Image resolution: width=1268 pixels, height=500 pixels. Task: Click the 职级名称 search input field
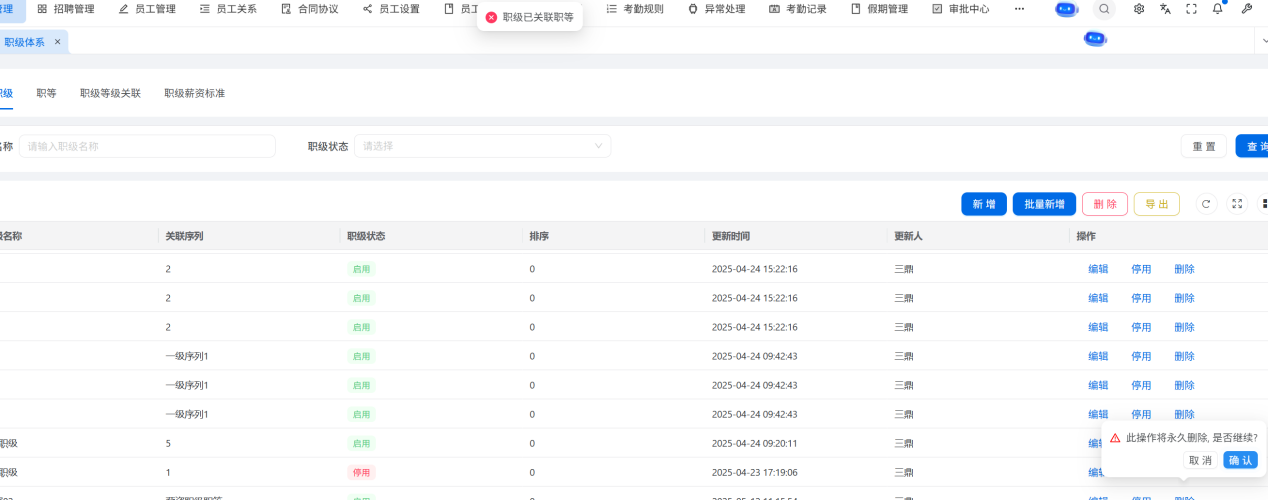[x=147, y=146]
